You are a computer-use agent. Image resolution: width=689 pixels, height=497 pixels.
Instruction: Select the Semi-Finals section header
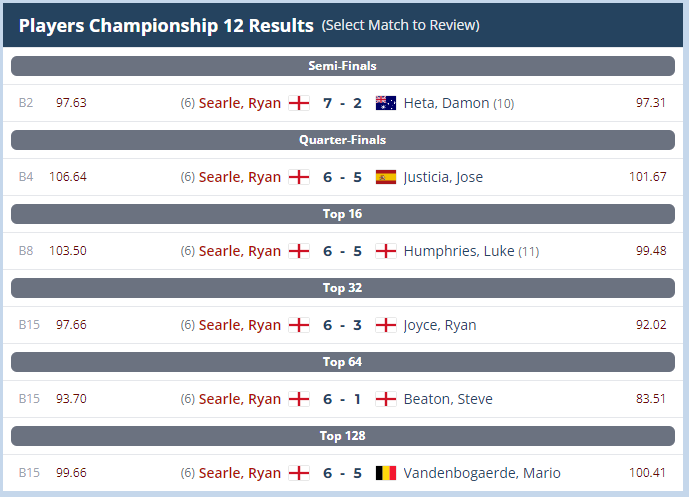tap(343, 66)
